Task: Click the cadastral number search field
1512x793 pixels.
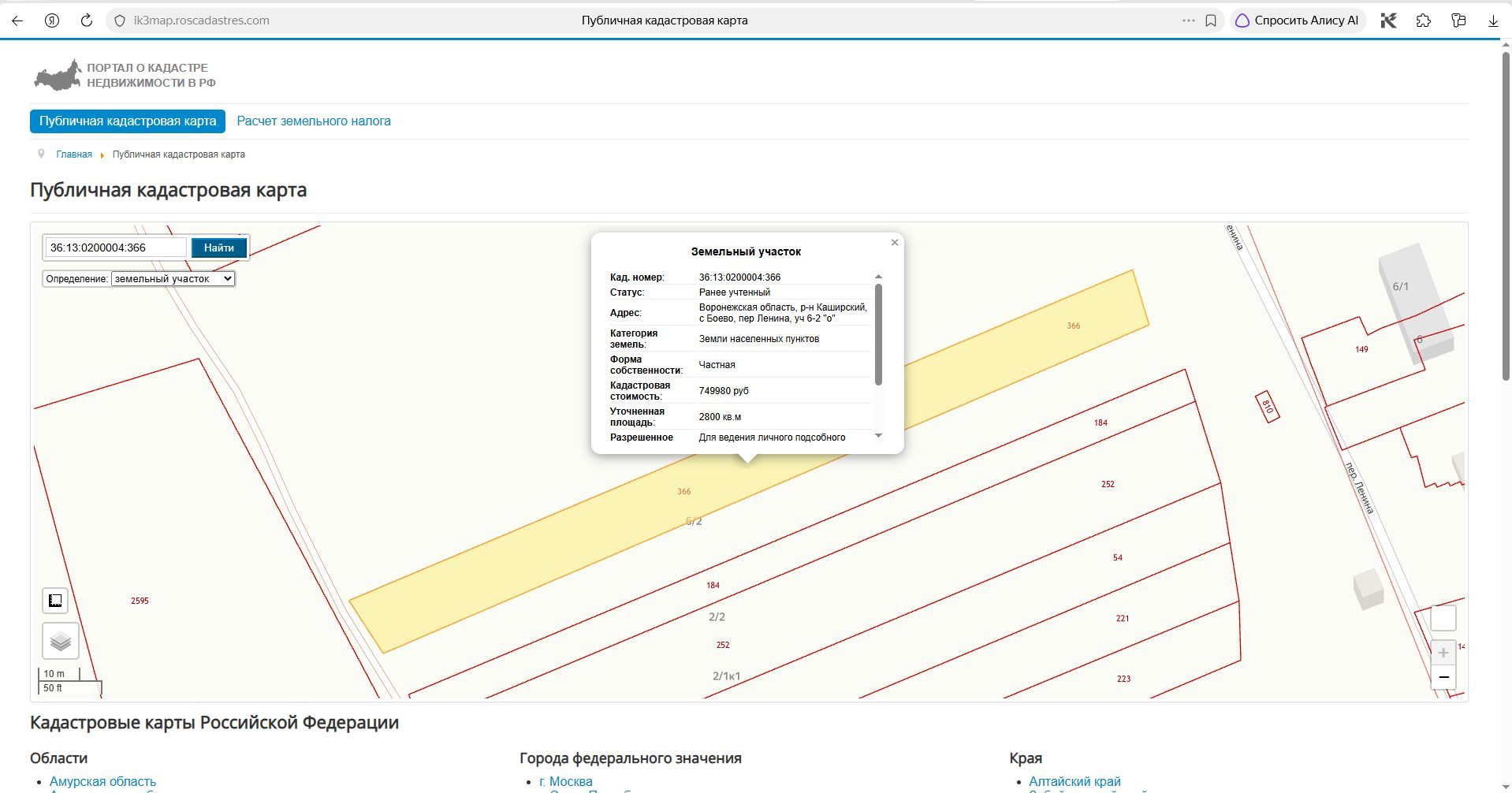Action: pos(116,248)
